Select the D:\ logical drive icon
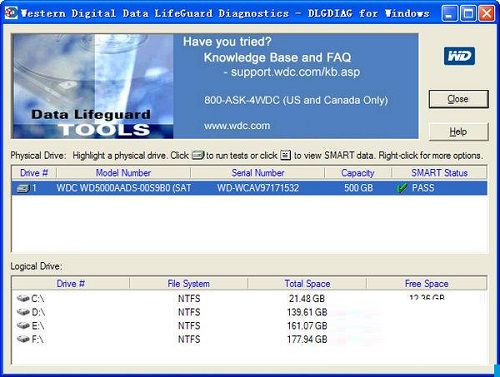This screenshot has width=500, height=377. coord(23,312)
